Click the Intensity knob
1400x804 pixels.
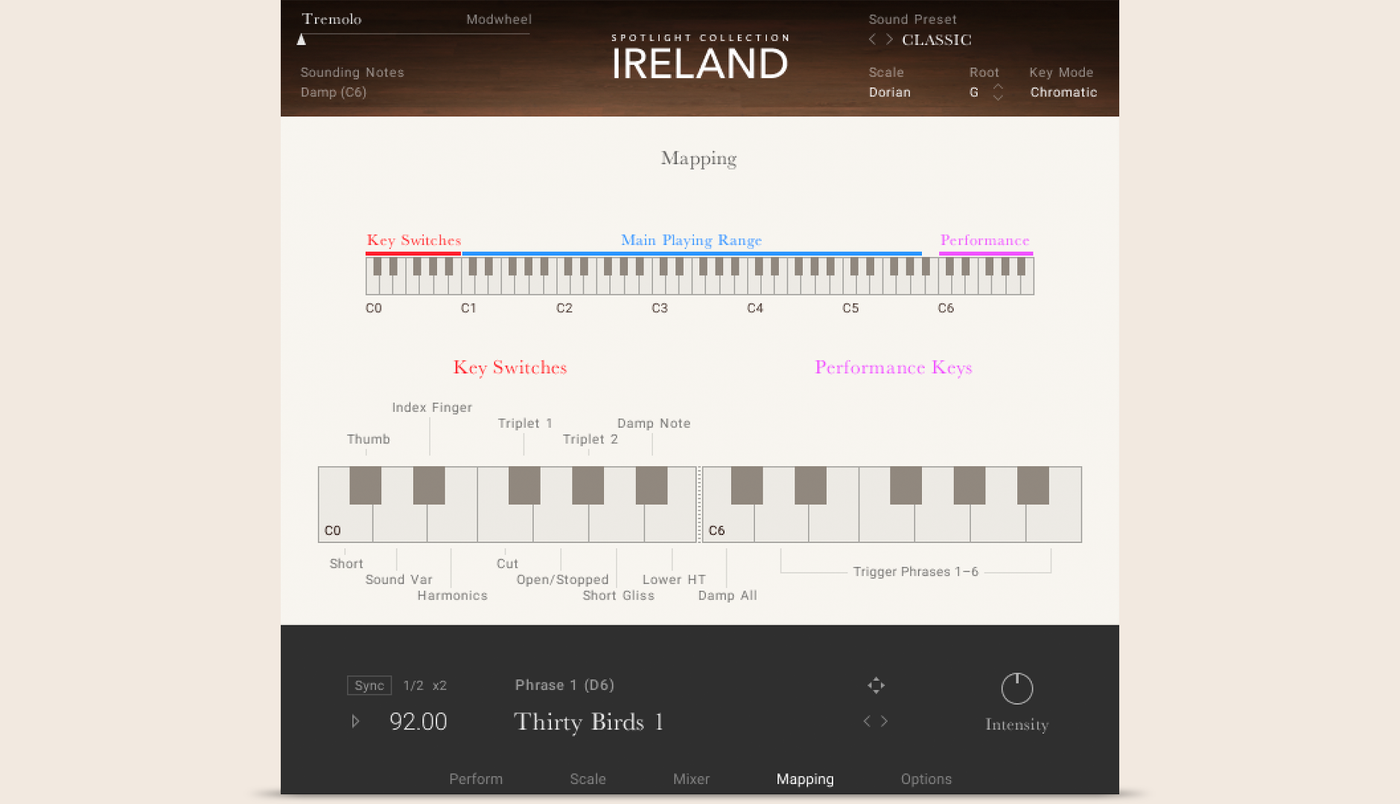(x=1017, y=688)
